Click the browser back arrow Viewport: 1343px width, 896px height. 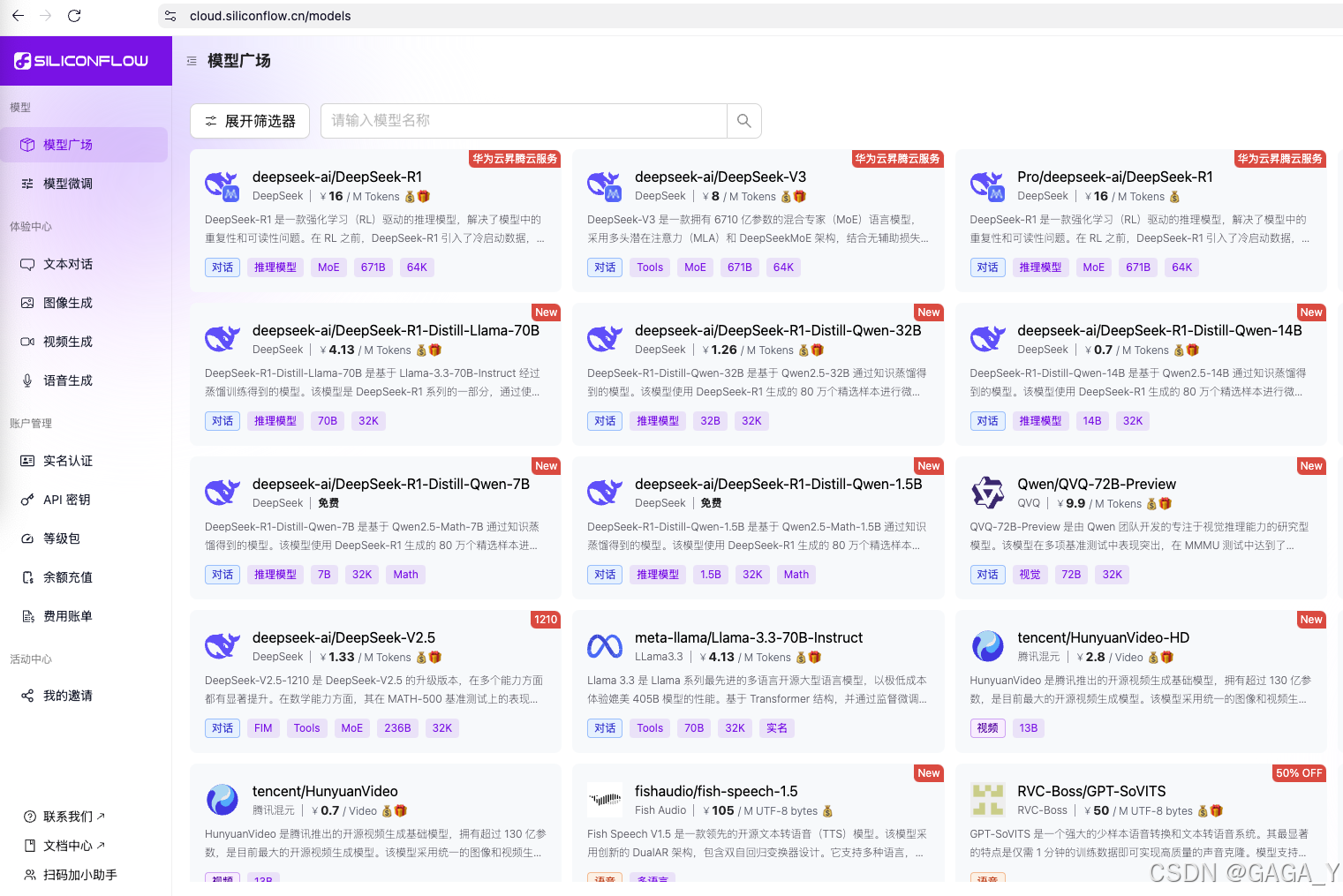coord(18,16)
